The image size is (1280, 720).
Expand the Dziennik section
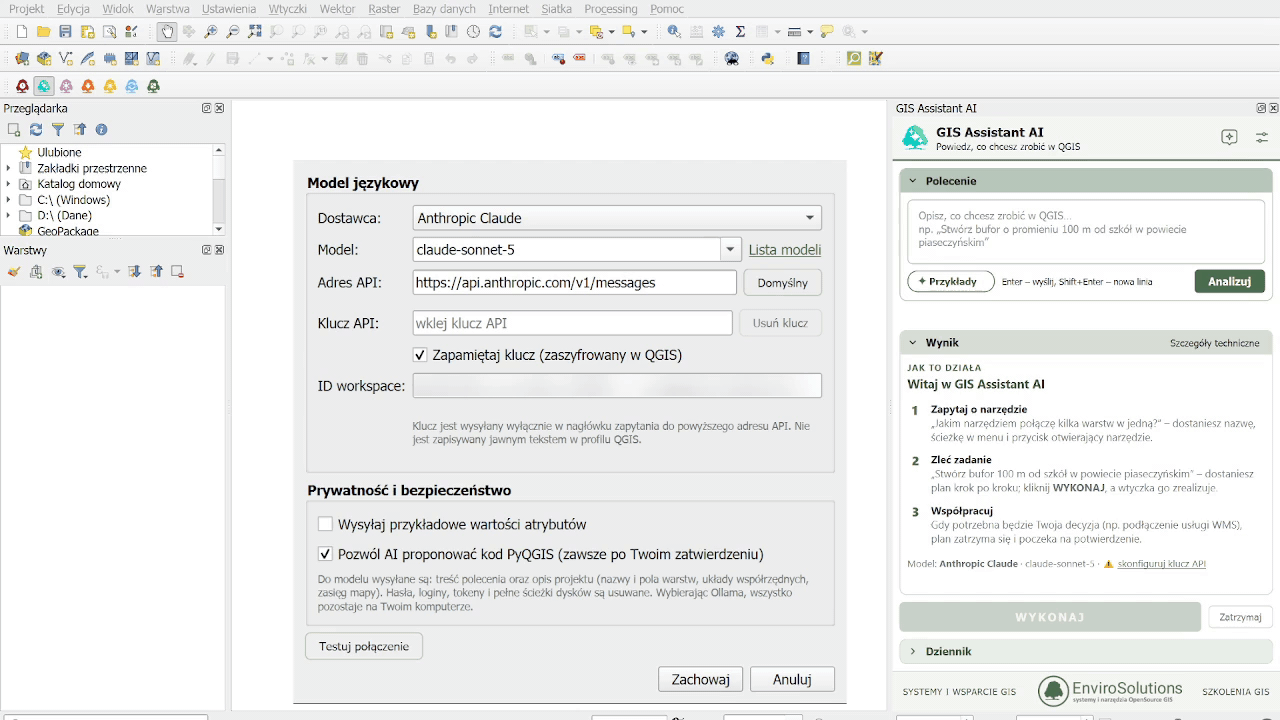(913, 651)
